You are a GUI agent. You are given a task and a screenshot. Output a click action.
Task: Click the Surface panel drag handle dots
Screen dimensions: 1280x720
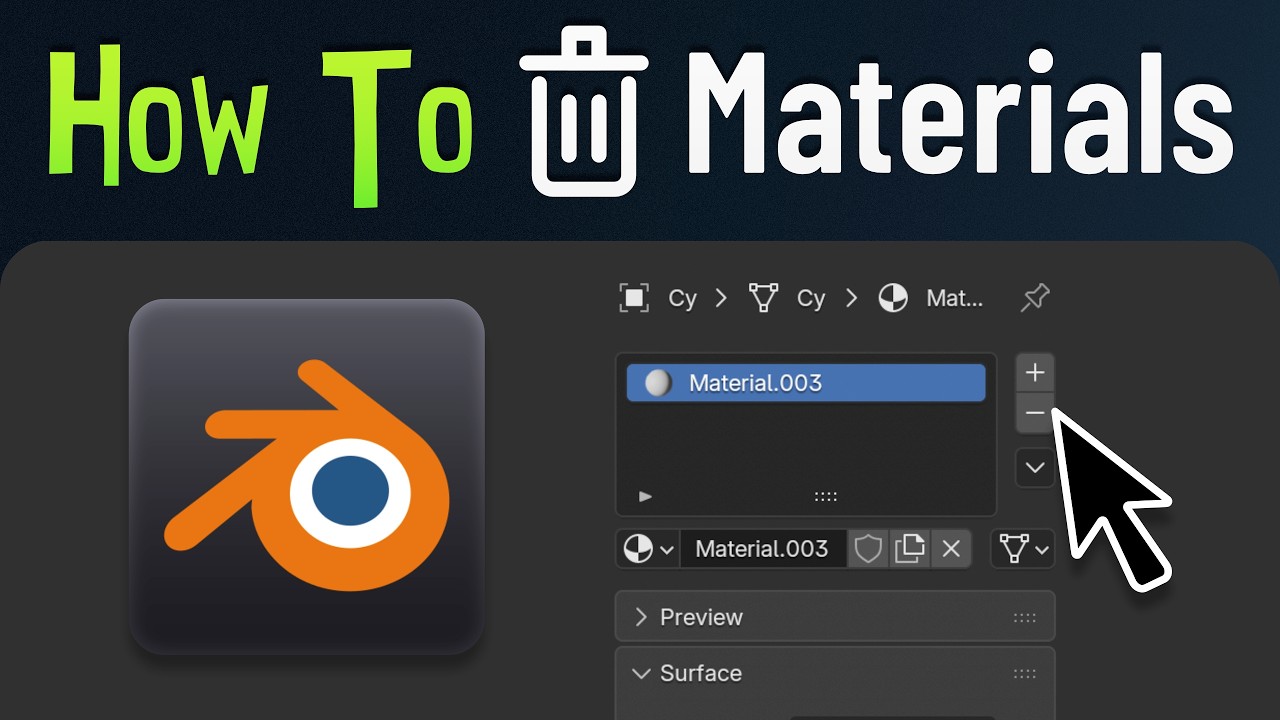point(1025,674)
